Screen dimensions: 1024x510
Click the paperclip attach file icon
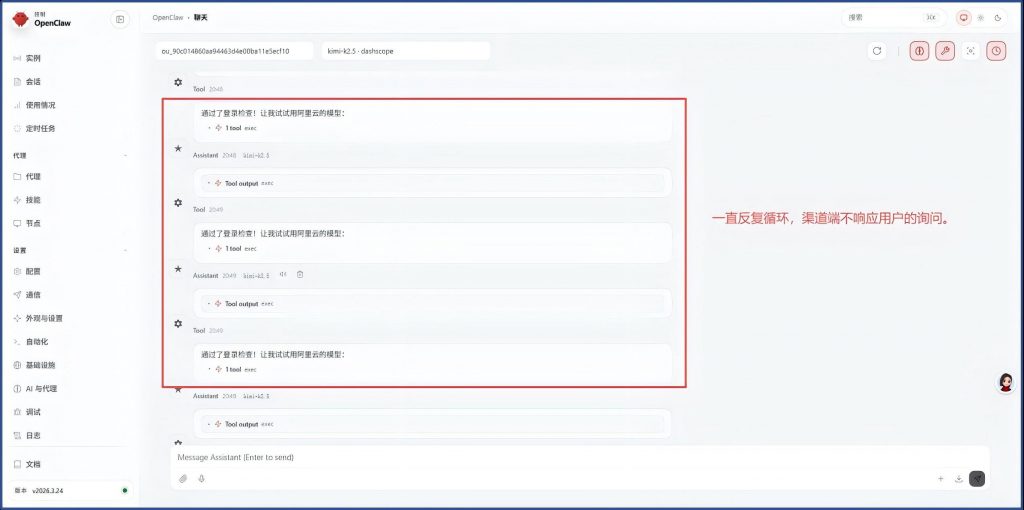tap(183, 479)
